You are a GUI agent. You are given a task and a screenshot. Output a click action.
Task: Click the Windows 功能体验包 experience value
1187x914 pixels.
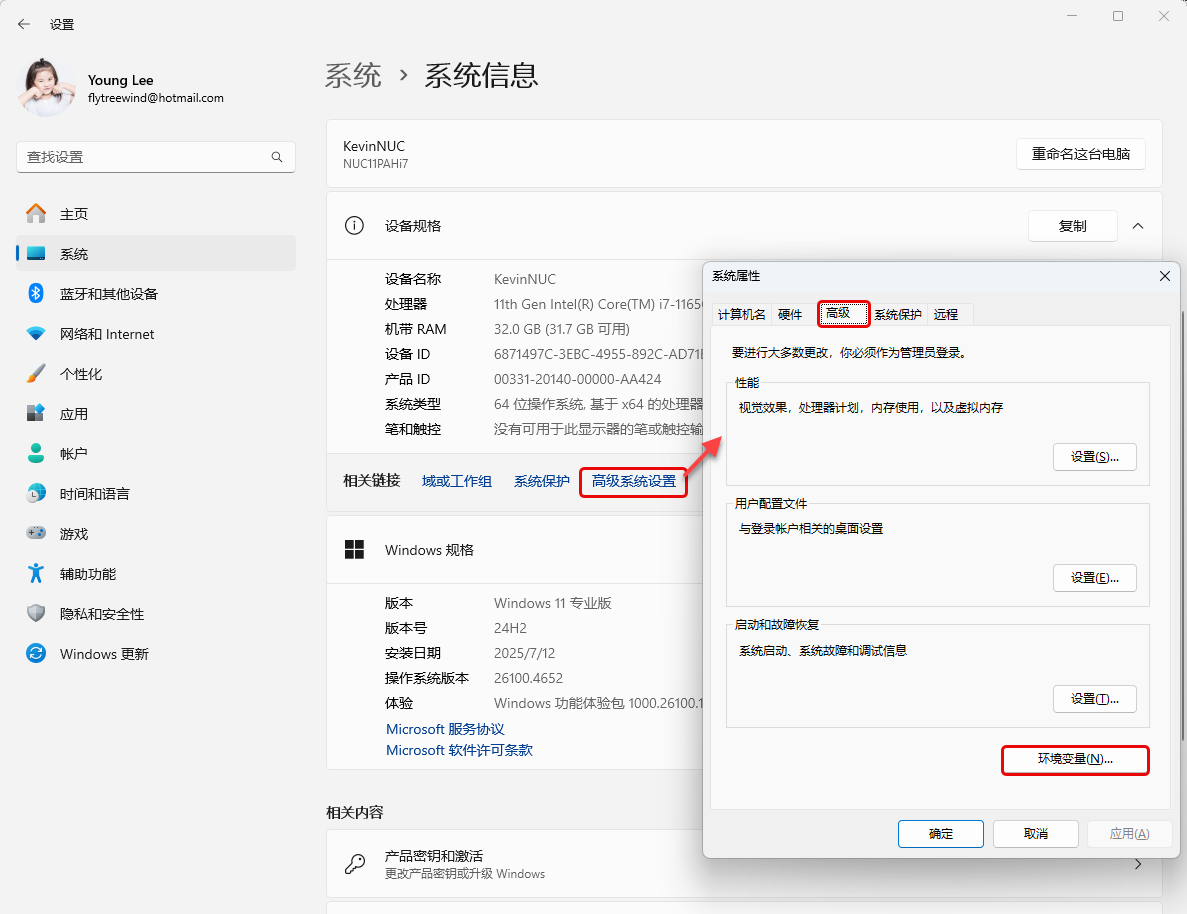(598, 703)
